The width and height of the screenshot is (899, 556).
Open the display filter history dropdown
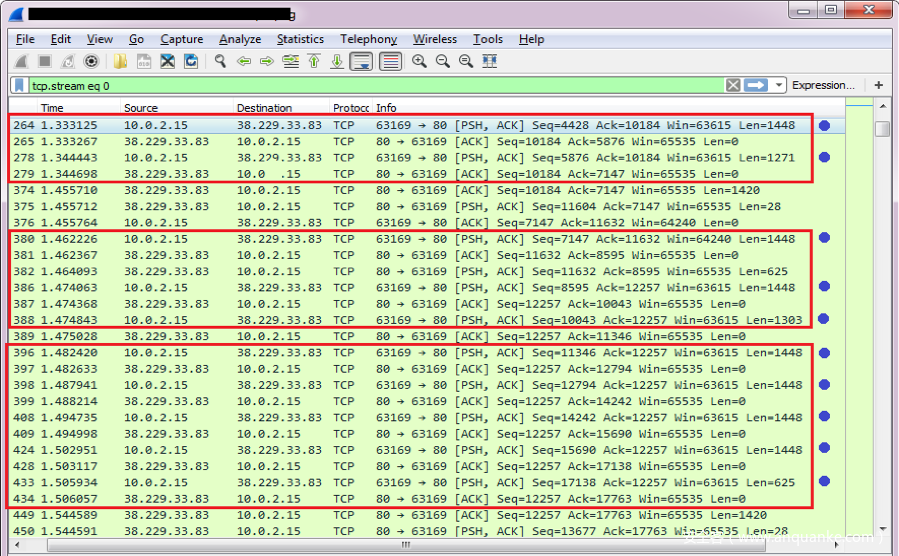(779, 86)
